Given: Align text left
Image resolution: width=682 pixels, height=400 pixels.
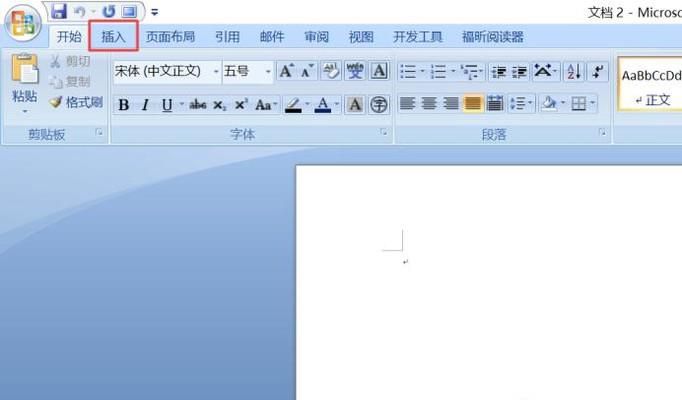Looking at the screenshot, I should 407,103.
